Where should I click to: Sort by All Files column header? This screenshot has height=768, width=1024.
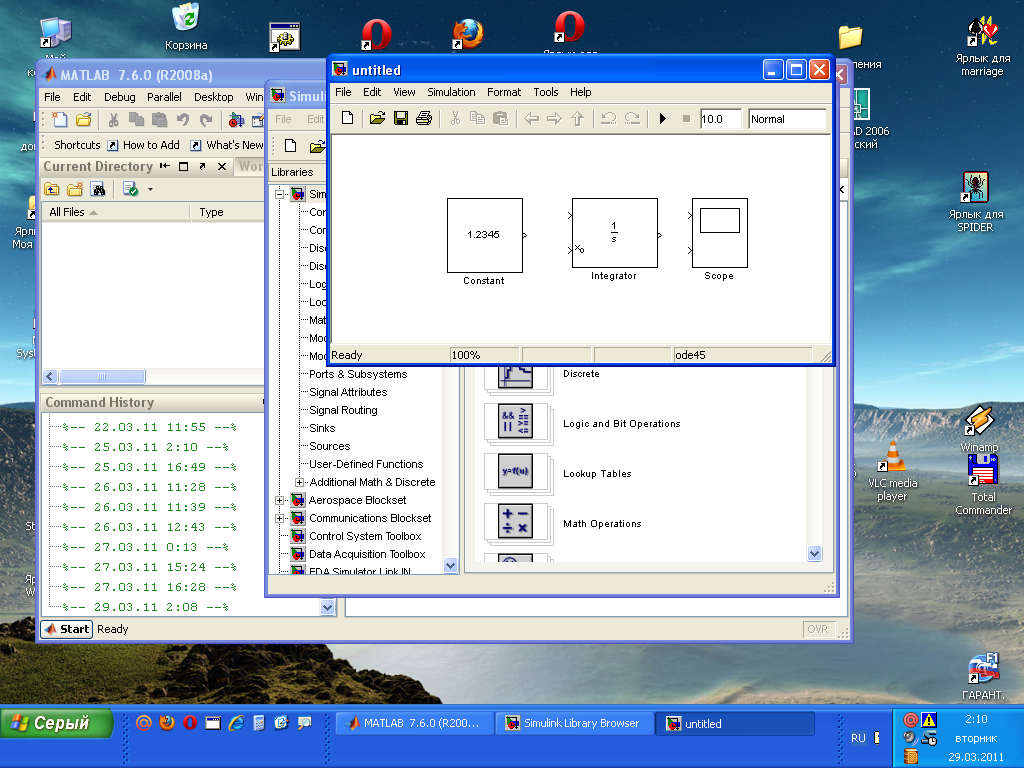click(116, 212)
